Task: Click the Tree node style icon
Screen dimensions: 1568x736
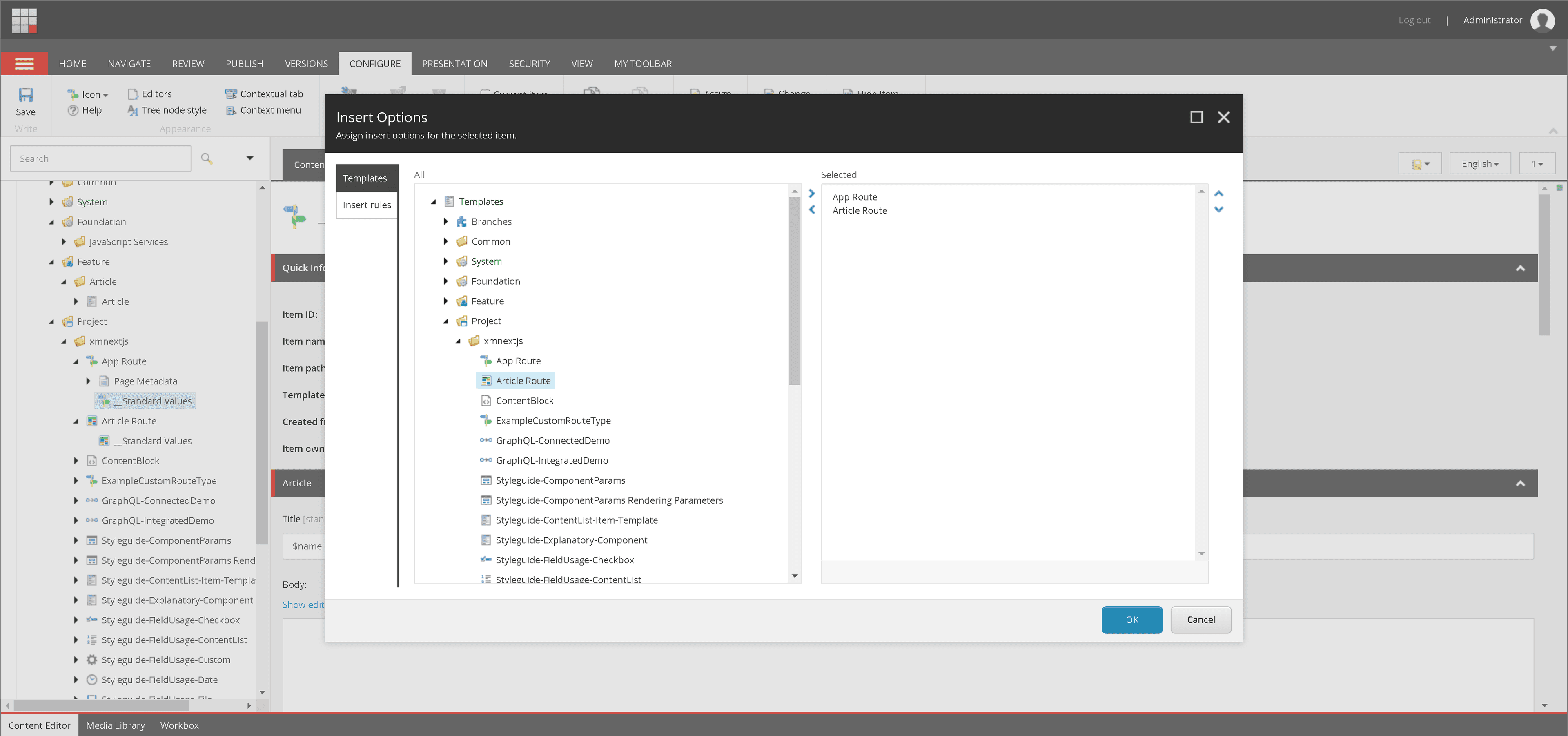Action: [x=133, y=110]
